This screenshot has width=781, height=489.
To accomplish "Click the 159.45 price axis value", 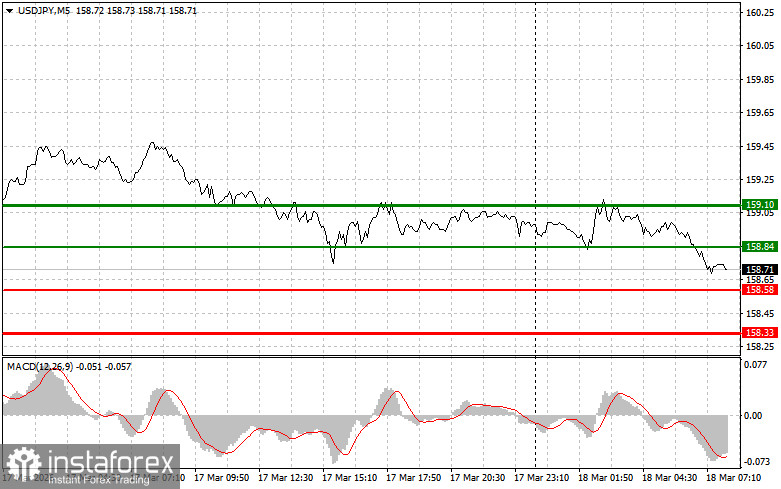I will click(760, 147).
